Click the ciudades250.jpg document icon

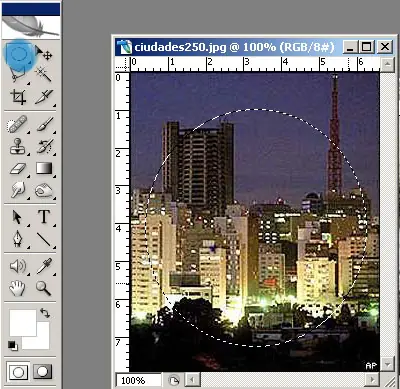pos(125,47)
